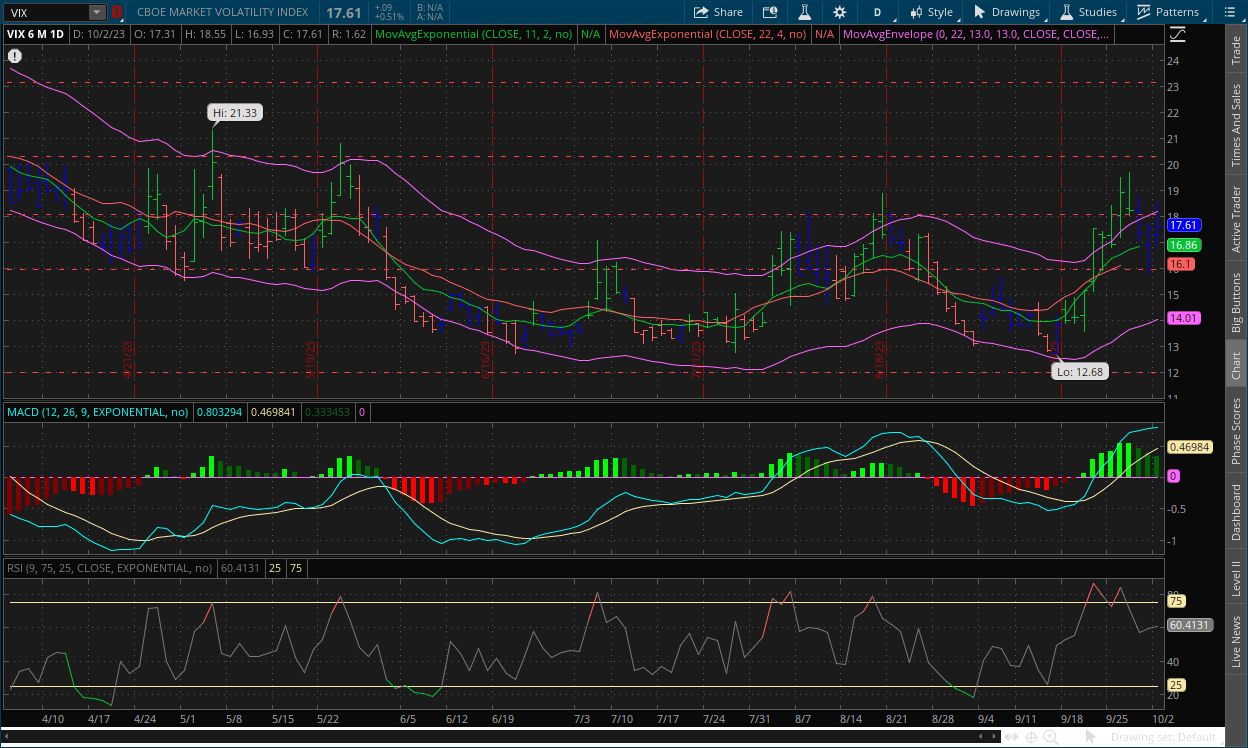
Task: Click the 17.61 blue price tag on axis
Action: click(x=1184, y=225)
